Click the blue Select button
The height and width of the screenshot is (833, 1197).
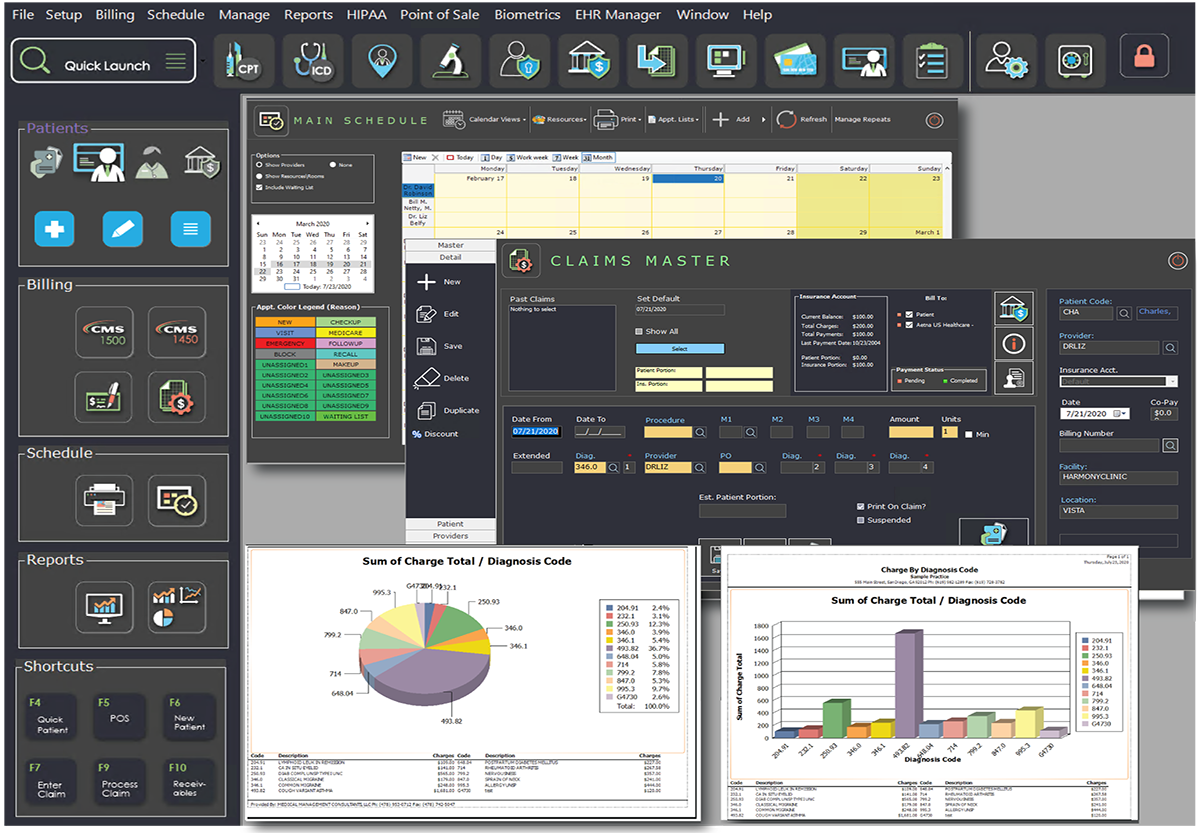click(x=679, y=349)
